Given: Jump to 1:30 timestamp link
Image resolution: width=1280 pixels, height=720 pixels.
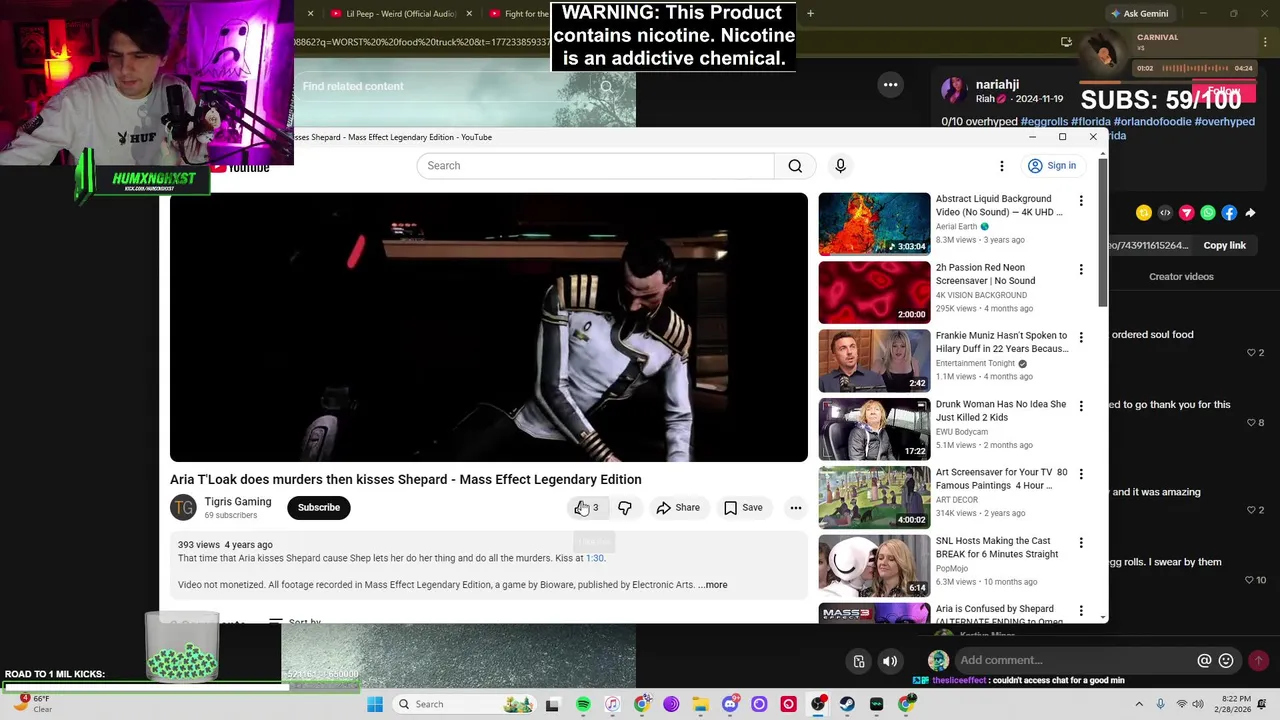Looking at the screenshot, I should (x=595, y=558).
